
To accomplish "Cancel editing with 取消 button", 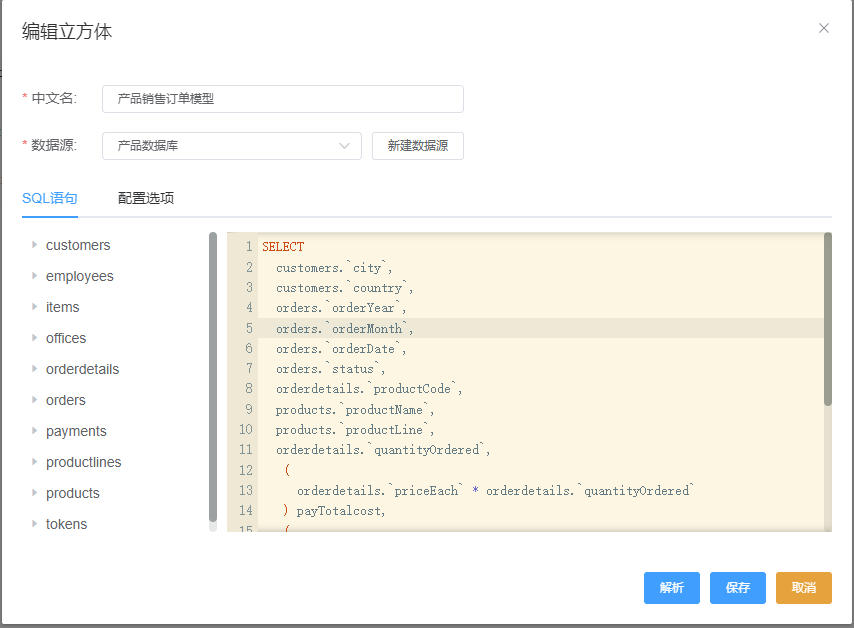I will click(x=803, y=588).
